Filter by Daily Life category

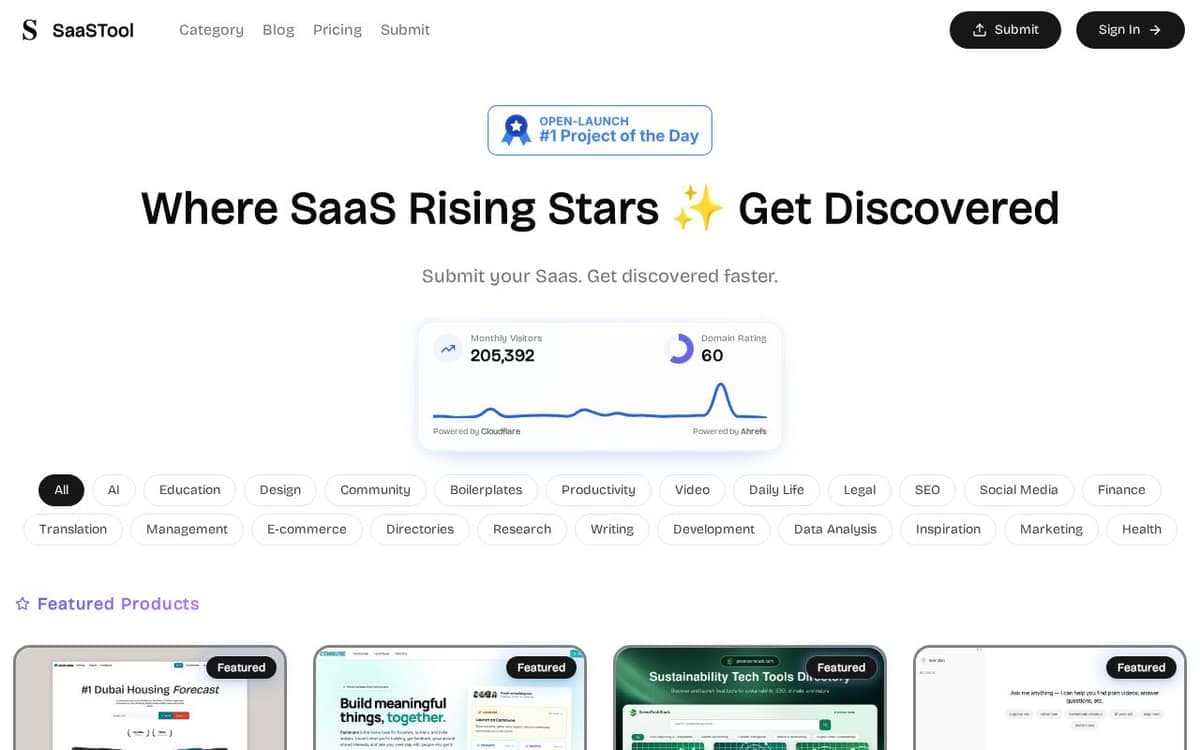pos(776,490)
